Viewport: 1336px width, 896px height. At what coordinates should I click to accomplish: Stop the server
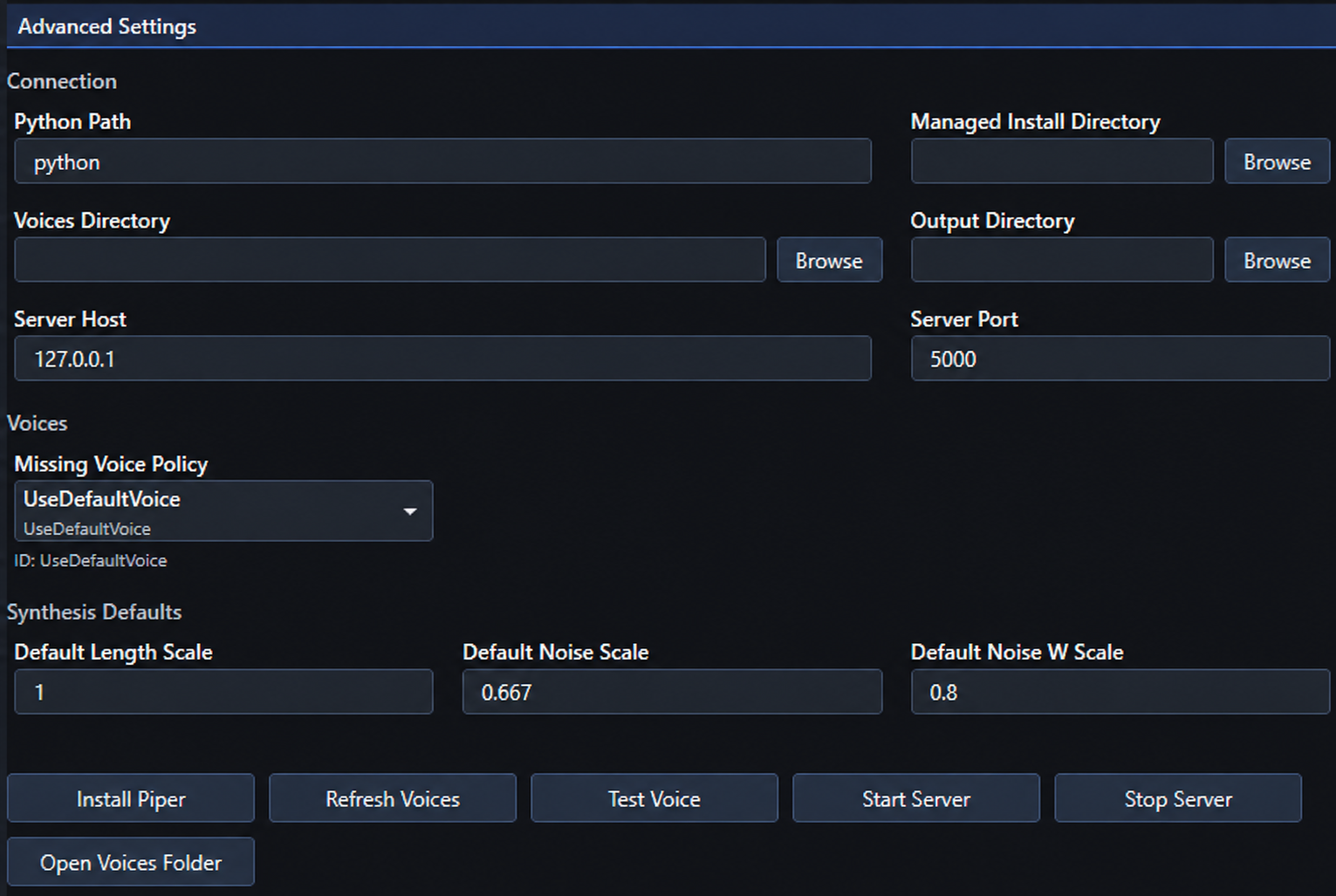1178,798
